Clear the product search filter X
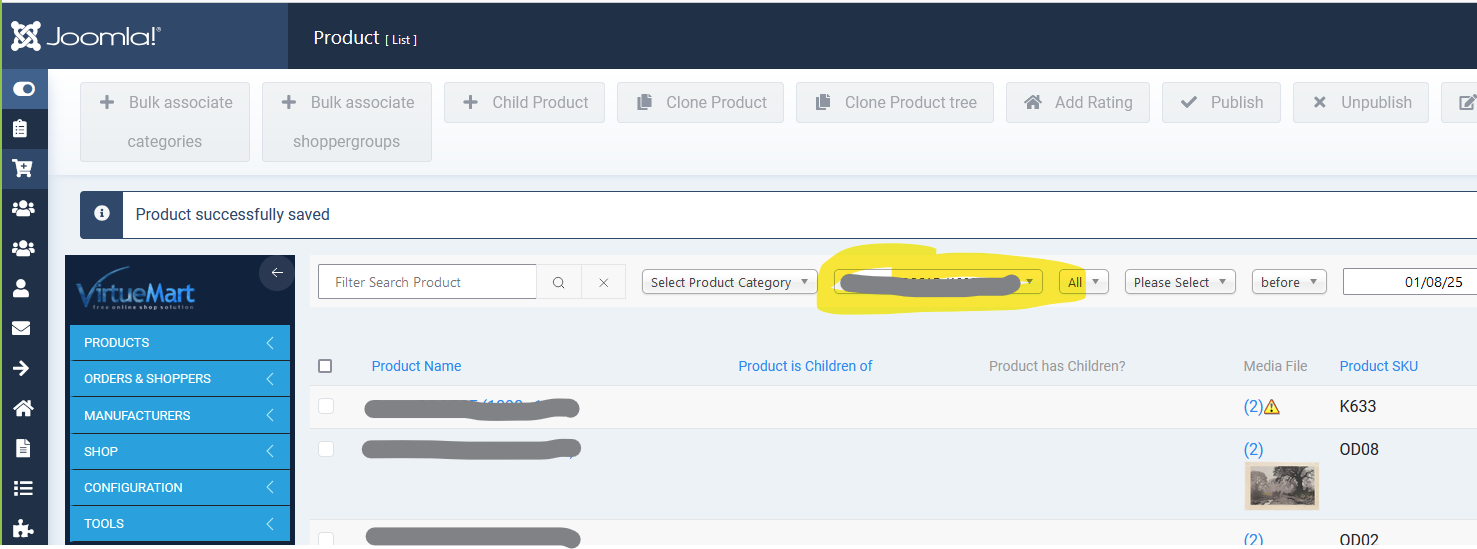Image resolution: width=1477 pixels, height=549 pixels. click(x=603, y=282)
